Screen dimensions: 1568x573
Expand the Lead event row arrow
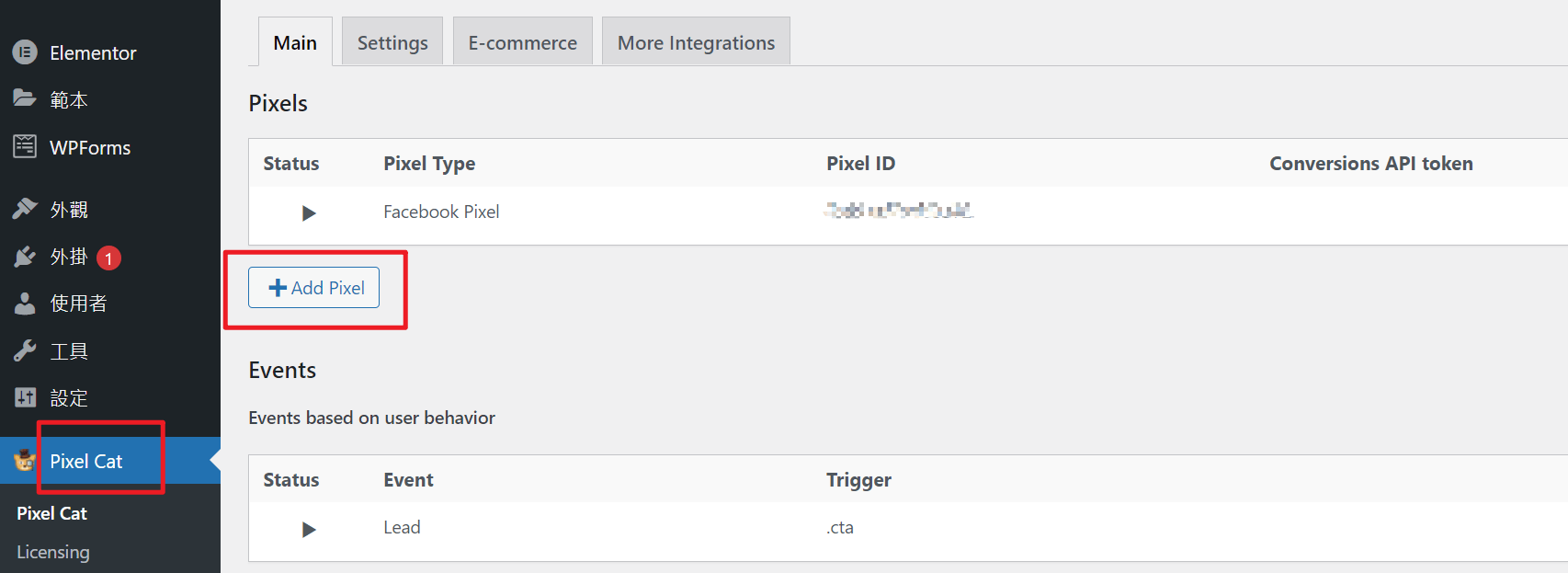[x=309, y=529]
